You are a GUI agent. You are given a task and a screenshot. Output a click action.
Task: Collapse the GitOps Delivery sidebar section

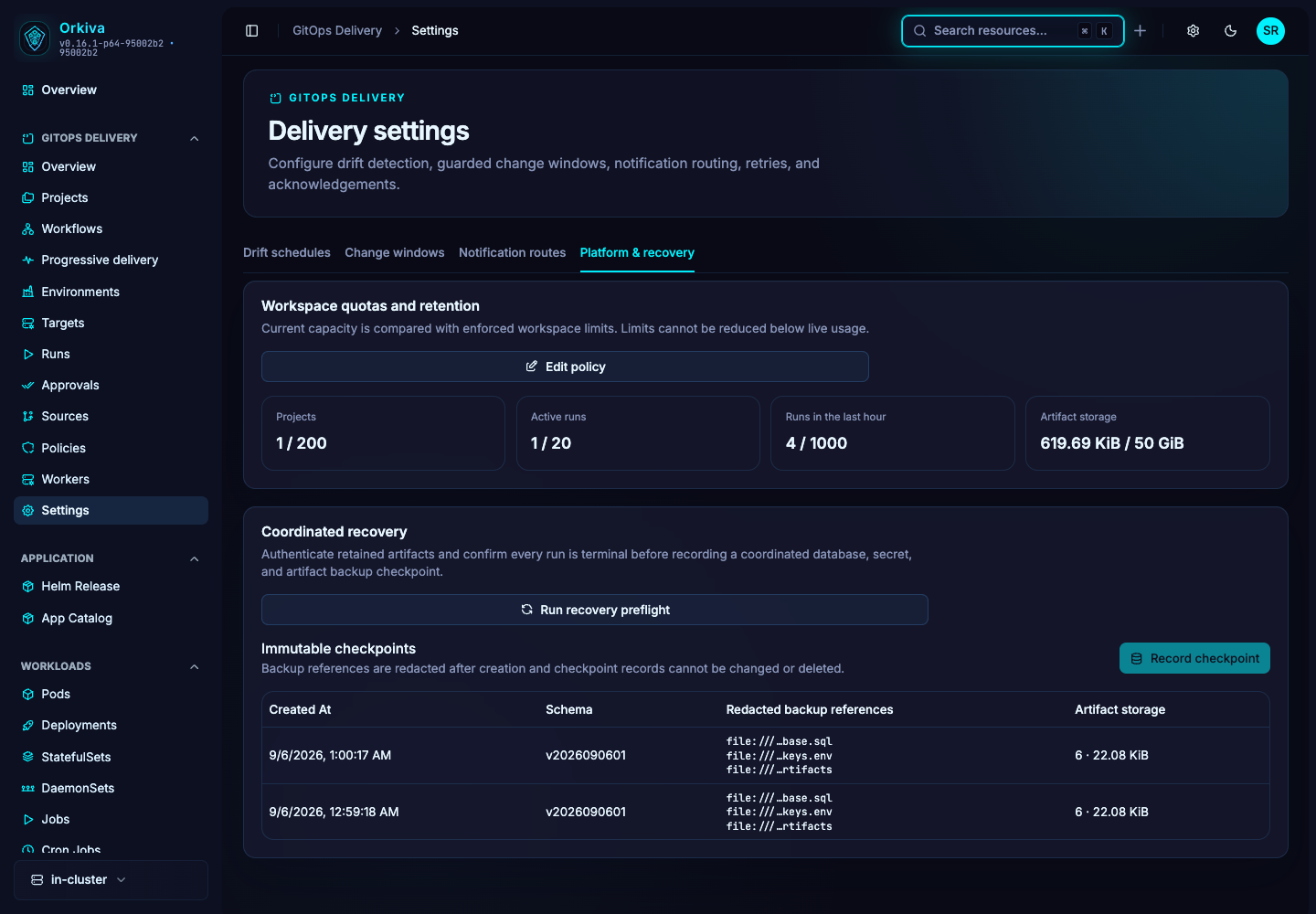[194, 138]
